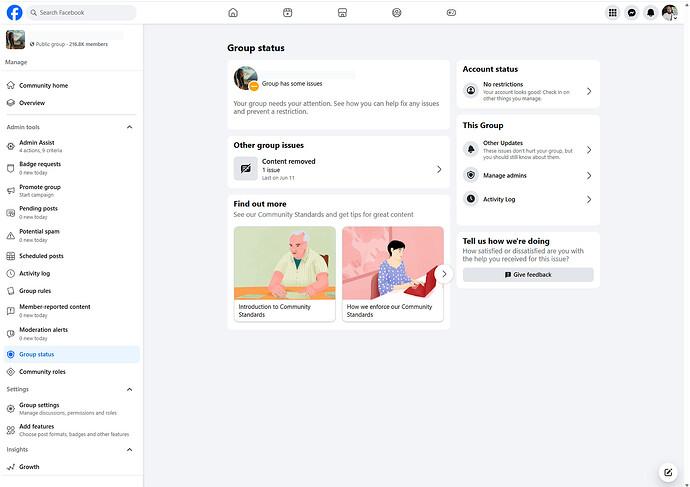This screenshot has width=690, height=487.
Task: Click the Member-reported content icon
Action: coord(11,311)
